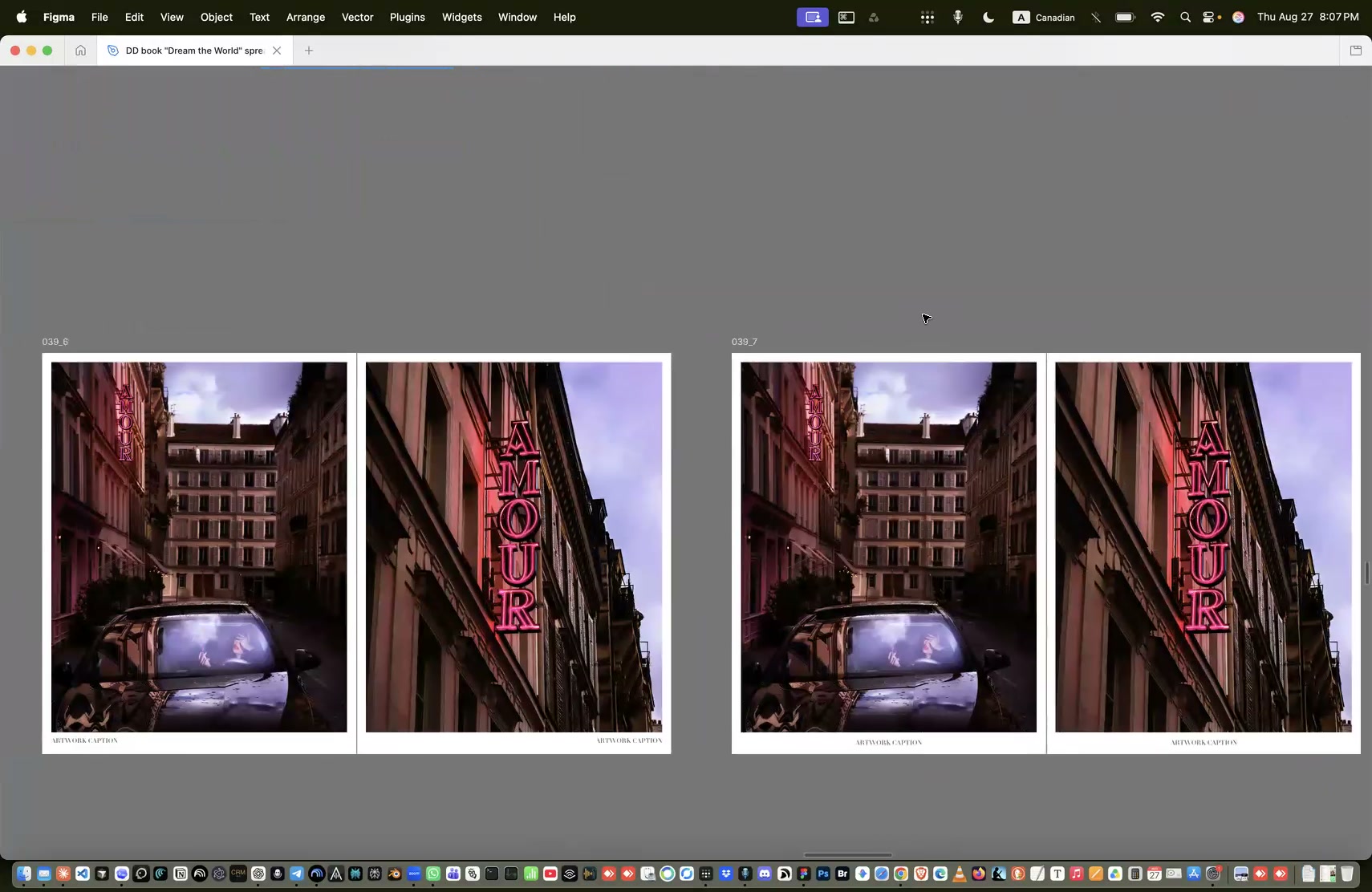Open a new Figma tab with plus
The width and height of the screenshot is (1372, 892).
point(309,51)
